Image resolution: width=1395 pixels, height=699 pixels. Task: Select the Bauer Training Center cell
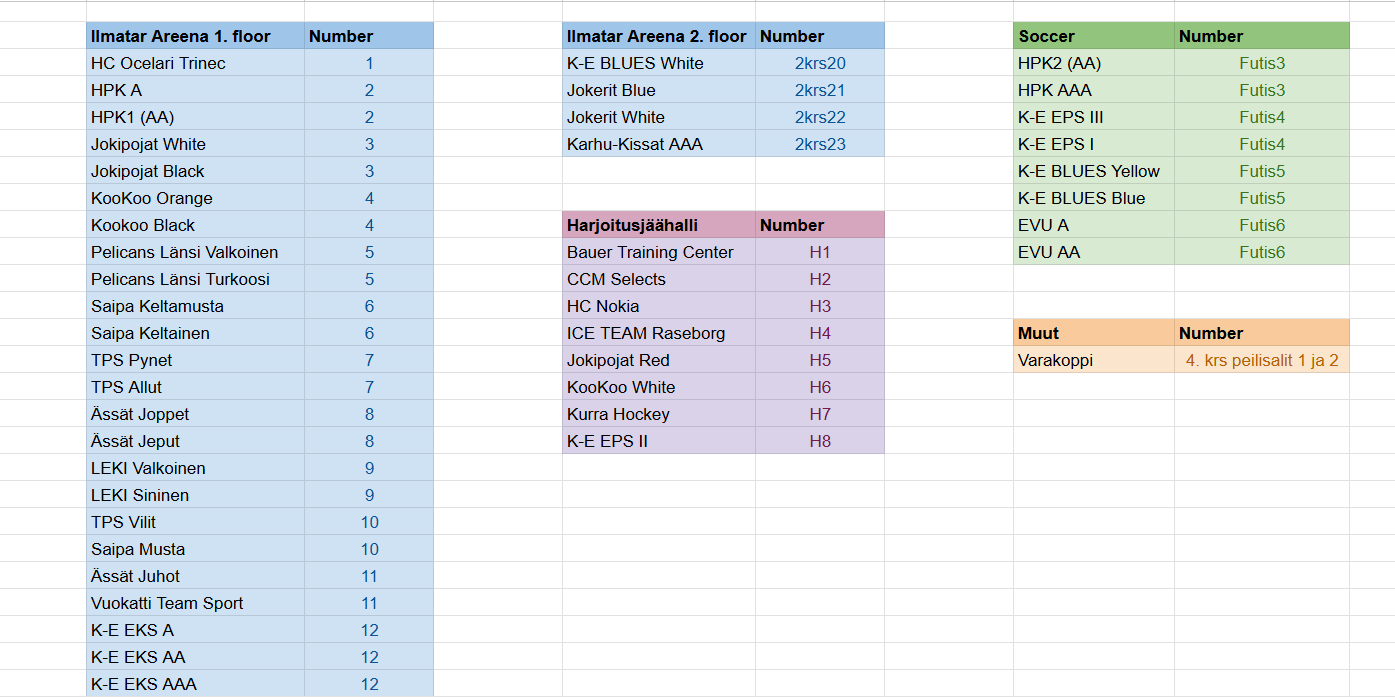[650, 252]
